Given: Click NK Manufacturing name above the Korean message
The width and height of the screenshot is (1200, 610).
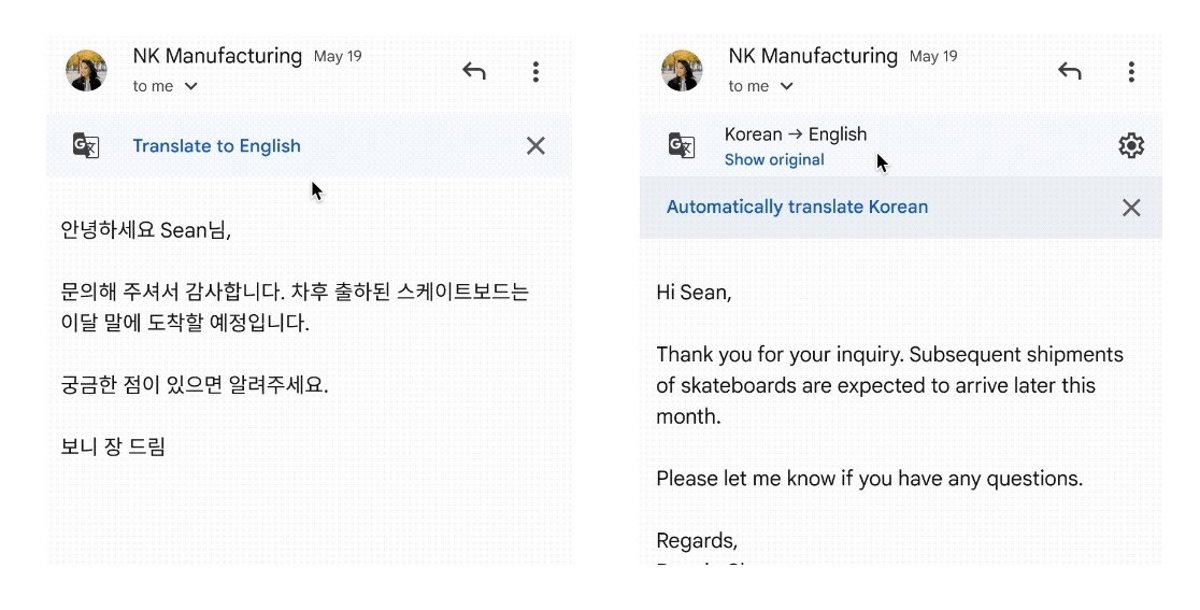Looking at the screenshot, I should coord(217,56).
